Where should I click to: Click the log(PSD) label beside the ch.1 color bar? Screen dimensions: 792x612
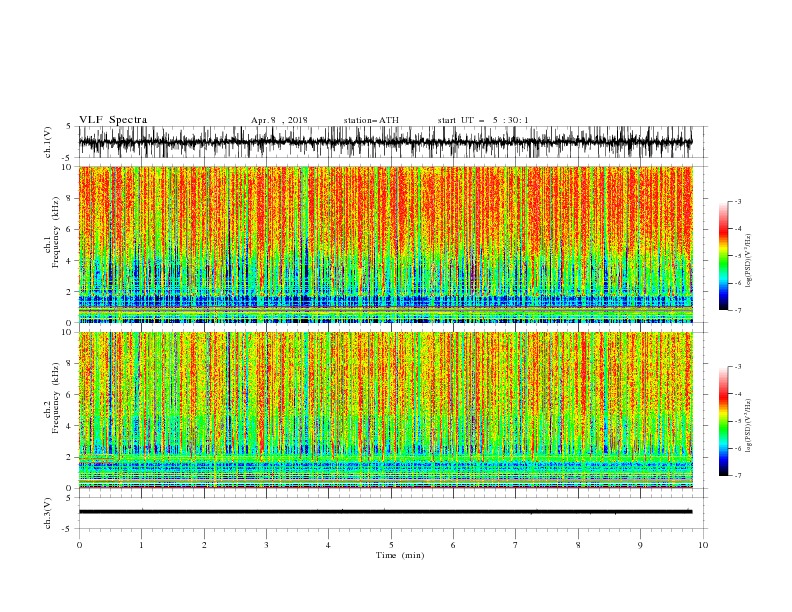tap(748, 261)
